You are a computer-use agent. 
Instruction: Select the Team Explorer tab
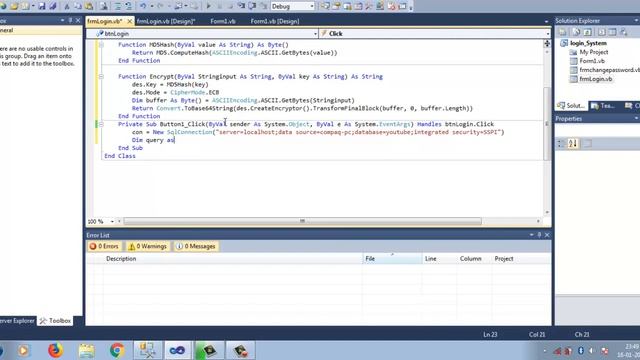[603, 106]
